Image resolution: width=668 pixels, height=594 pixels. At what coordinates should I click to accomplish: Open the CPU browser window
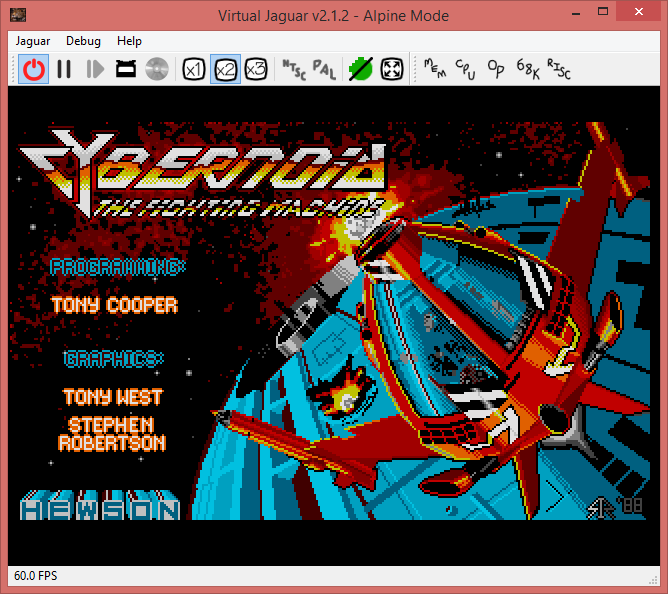point(465,69)
